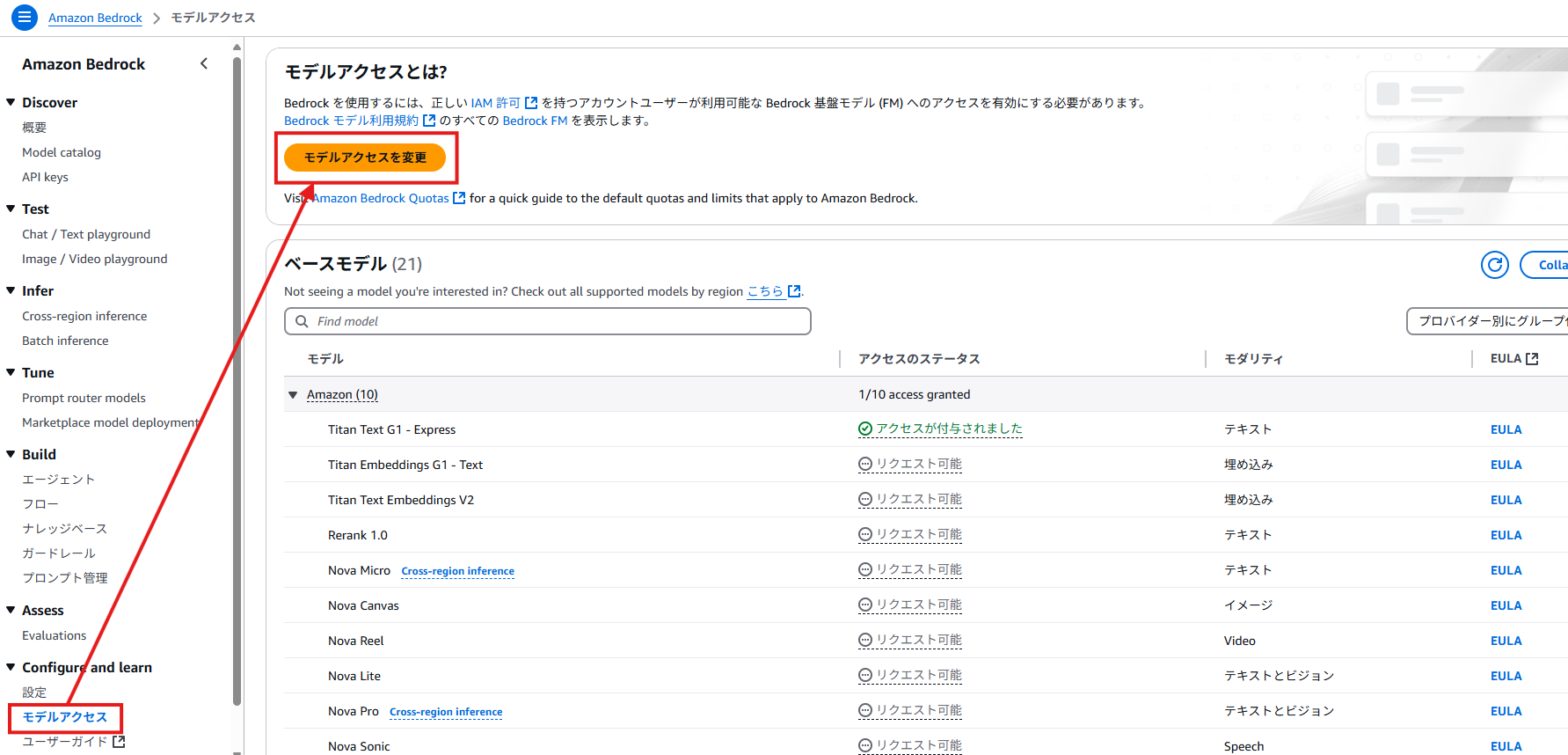Screen dimensions: 1568x755
Task: Open Cross-region inference in the sidebar
Action: point(84,316)
